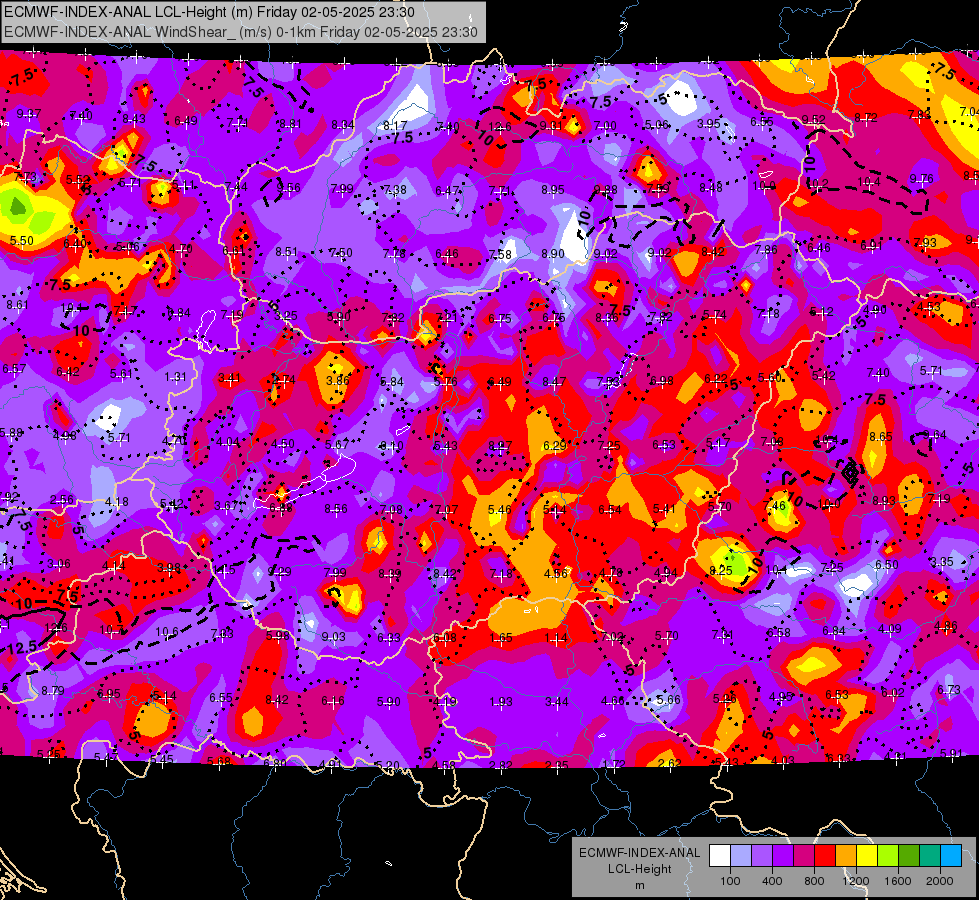Click the legend tick label '1600'
979x900 pixels.
click(x=898, y=881)
